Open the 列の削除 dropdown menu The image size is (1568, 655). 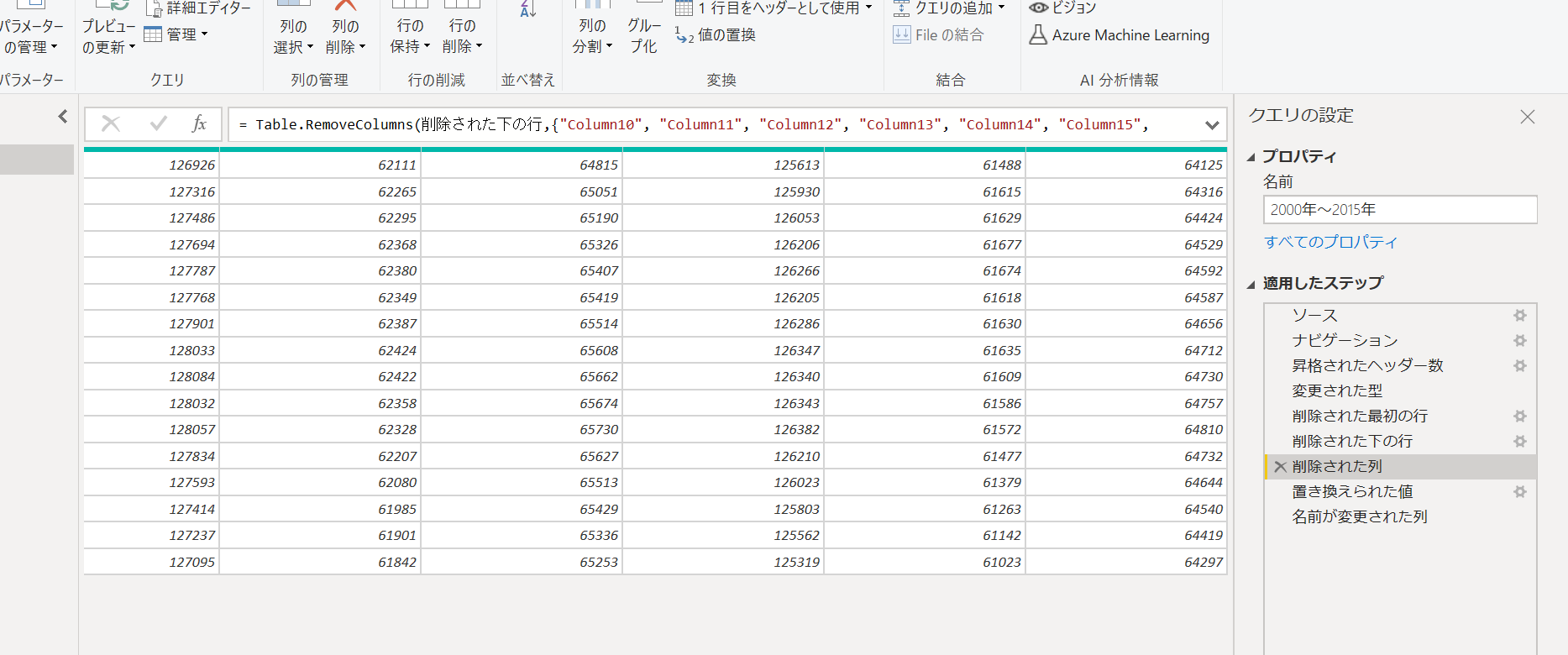pos(346,47)
